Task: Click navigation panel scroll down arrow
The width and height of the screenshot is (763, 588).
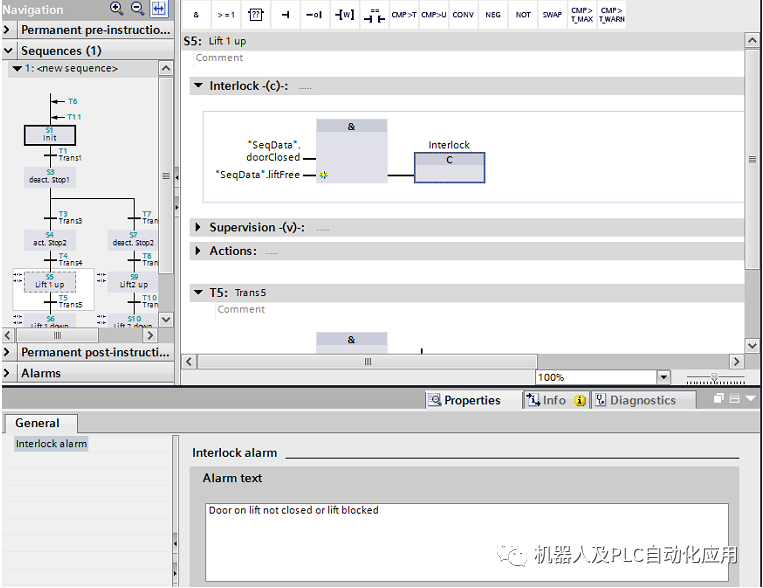Action: tap(166, 320)
